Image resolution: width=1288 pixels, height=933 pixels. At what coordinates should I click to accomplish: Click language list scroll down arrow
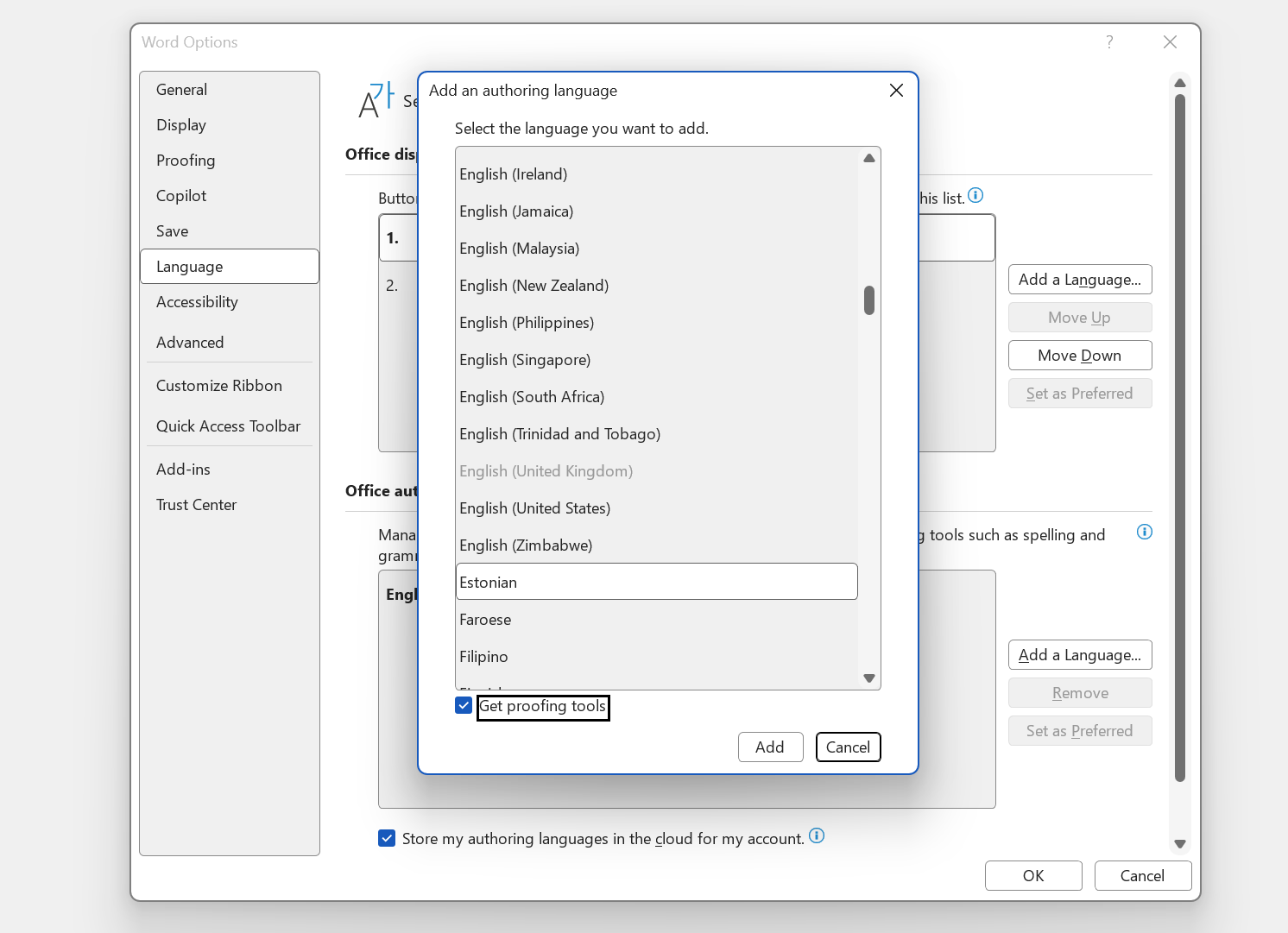[869, 678]
